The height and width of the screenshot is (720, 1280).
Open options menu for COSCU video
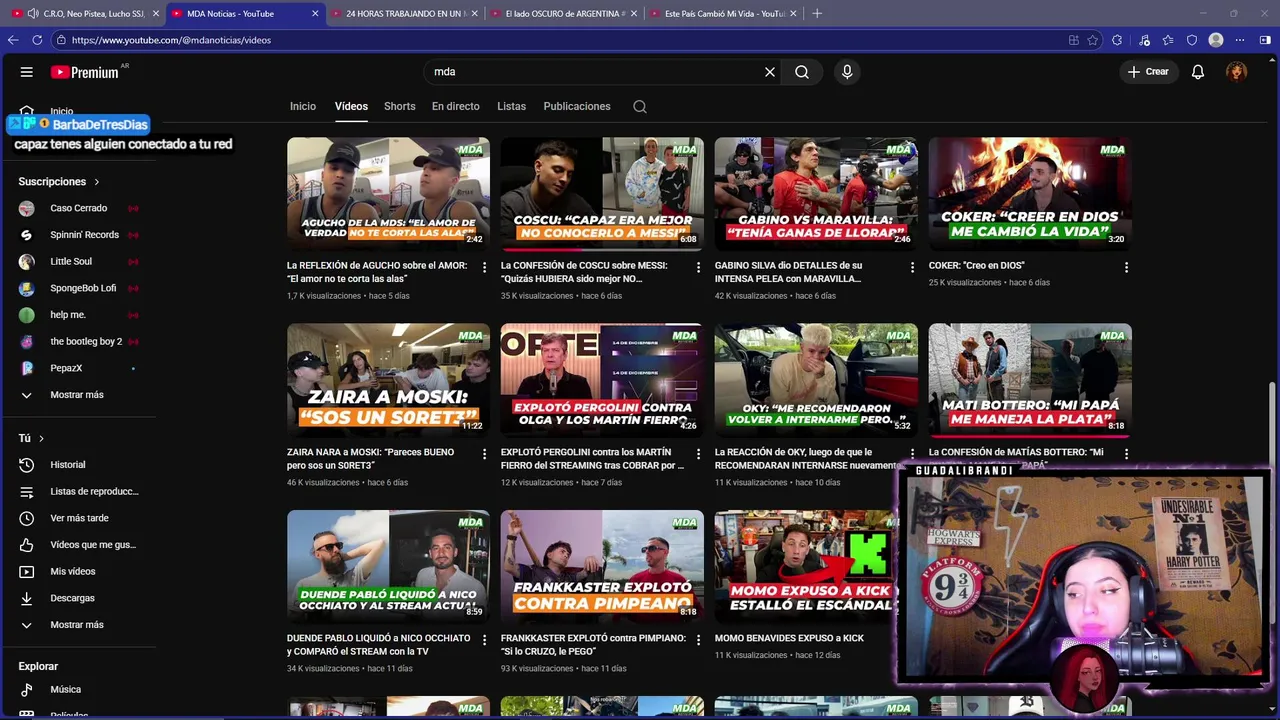pos(698,268)
